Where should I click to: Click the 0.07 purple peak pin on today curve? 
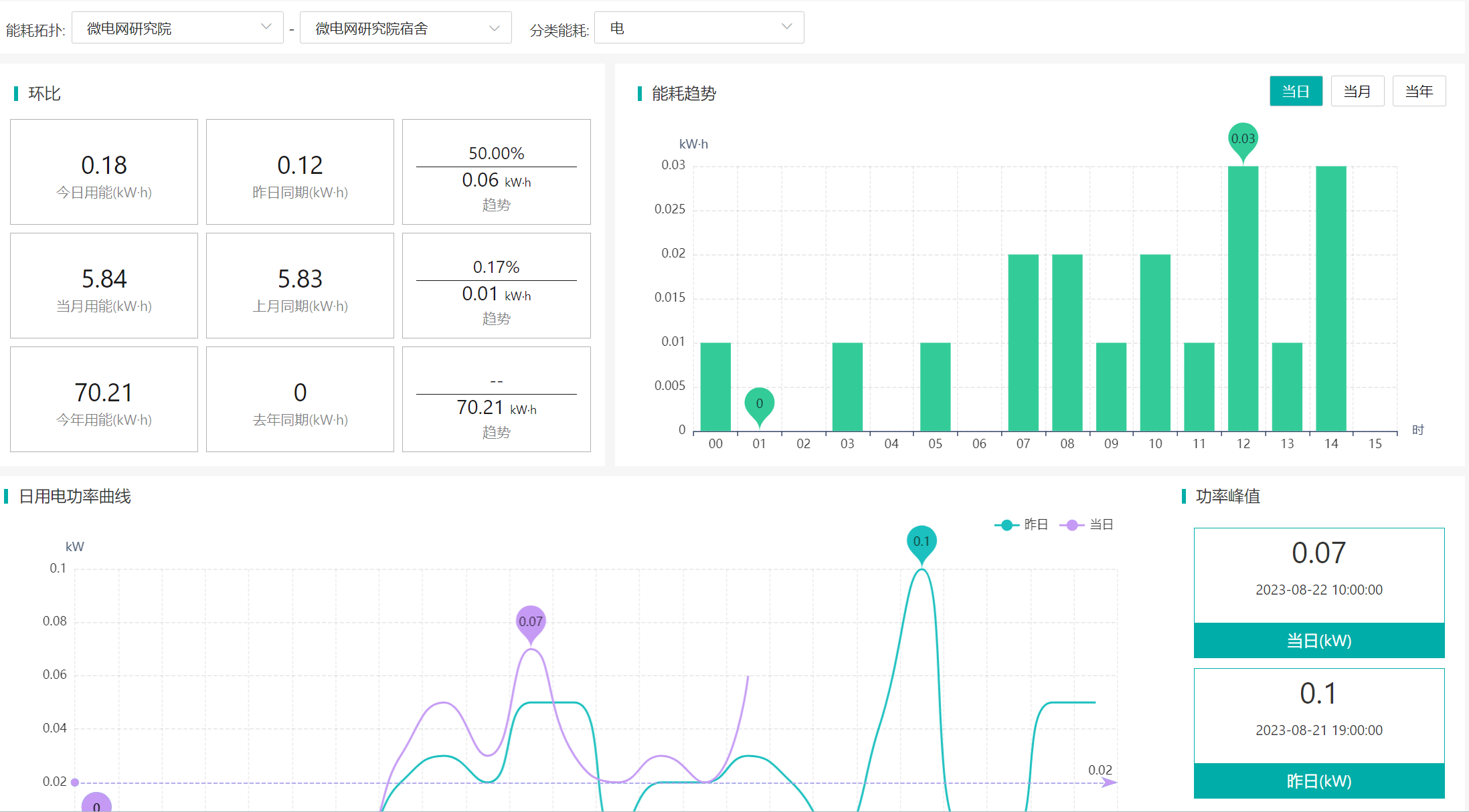(531, 621)
